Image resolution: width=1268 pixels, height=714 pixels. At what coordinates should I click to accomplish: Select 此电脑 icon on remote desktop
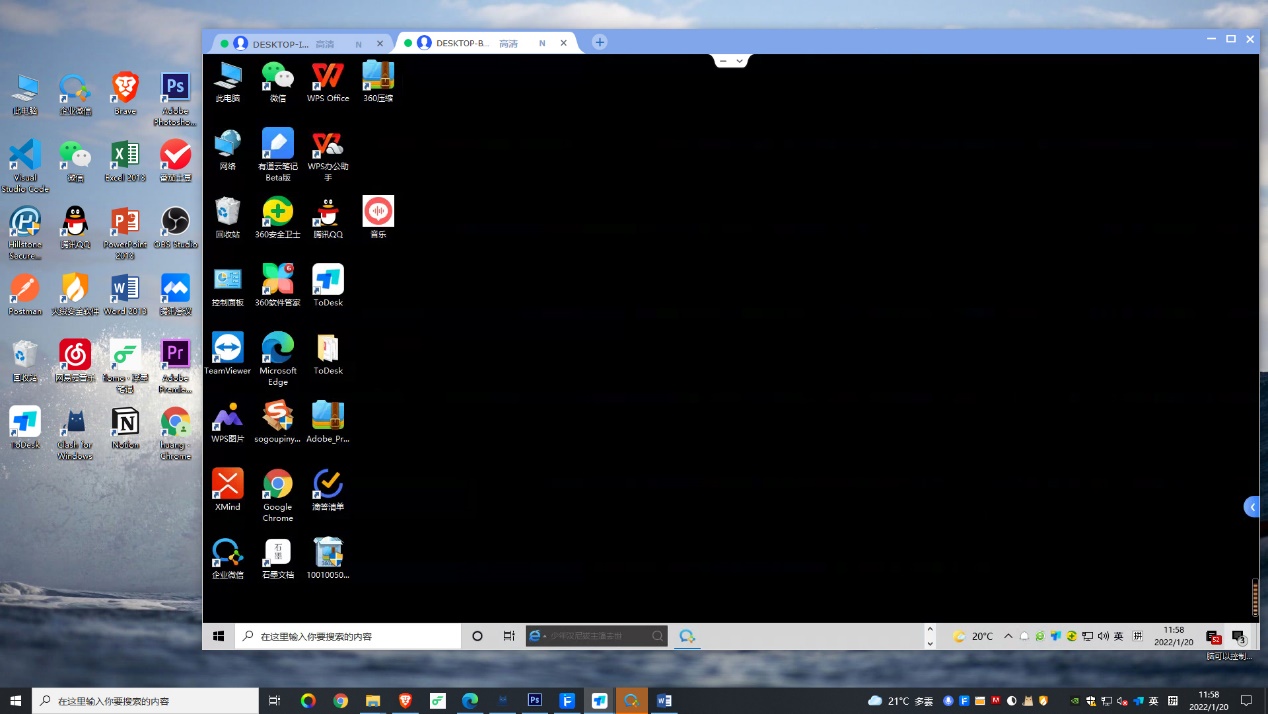228,81
